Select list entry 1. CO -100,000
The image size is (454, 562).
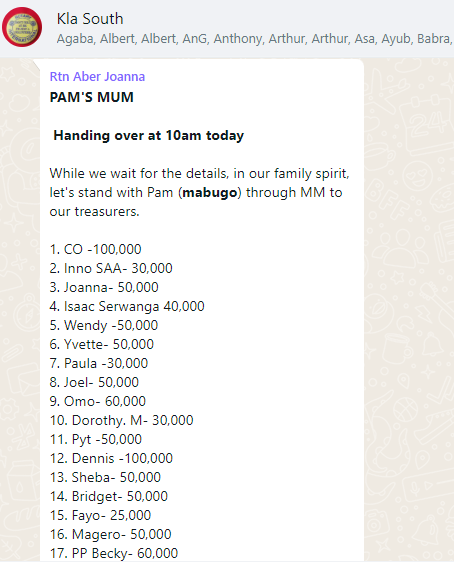95,249
